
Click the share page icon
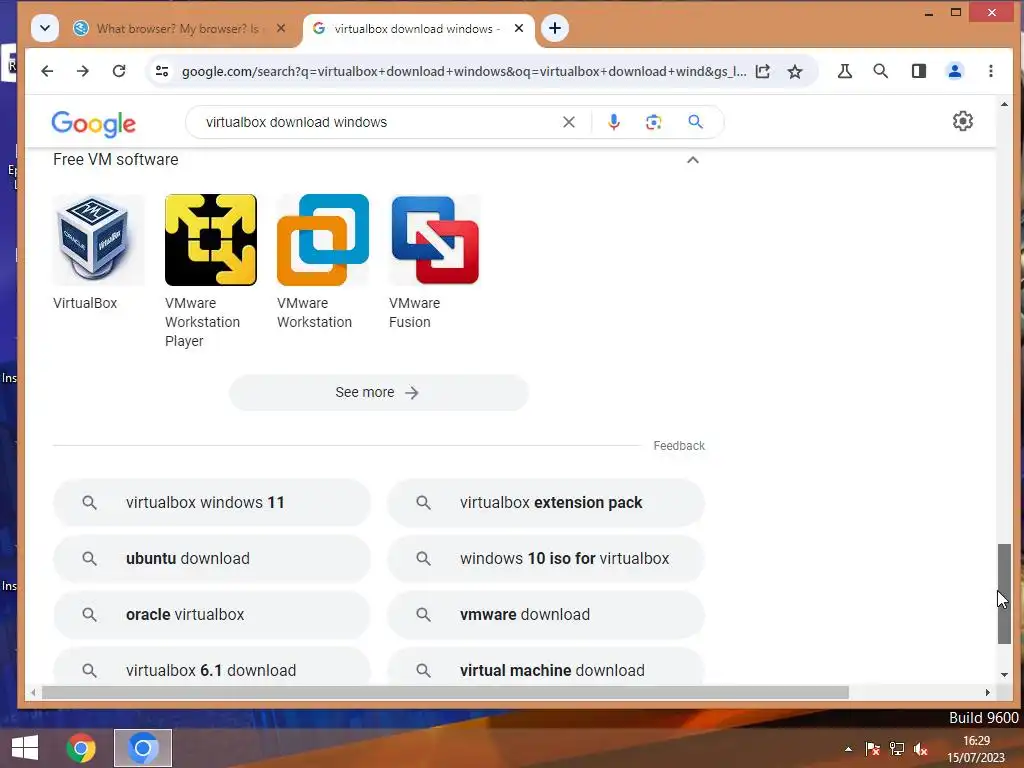click(763, 71)
